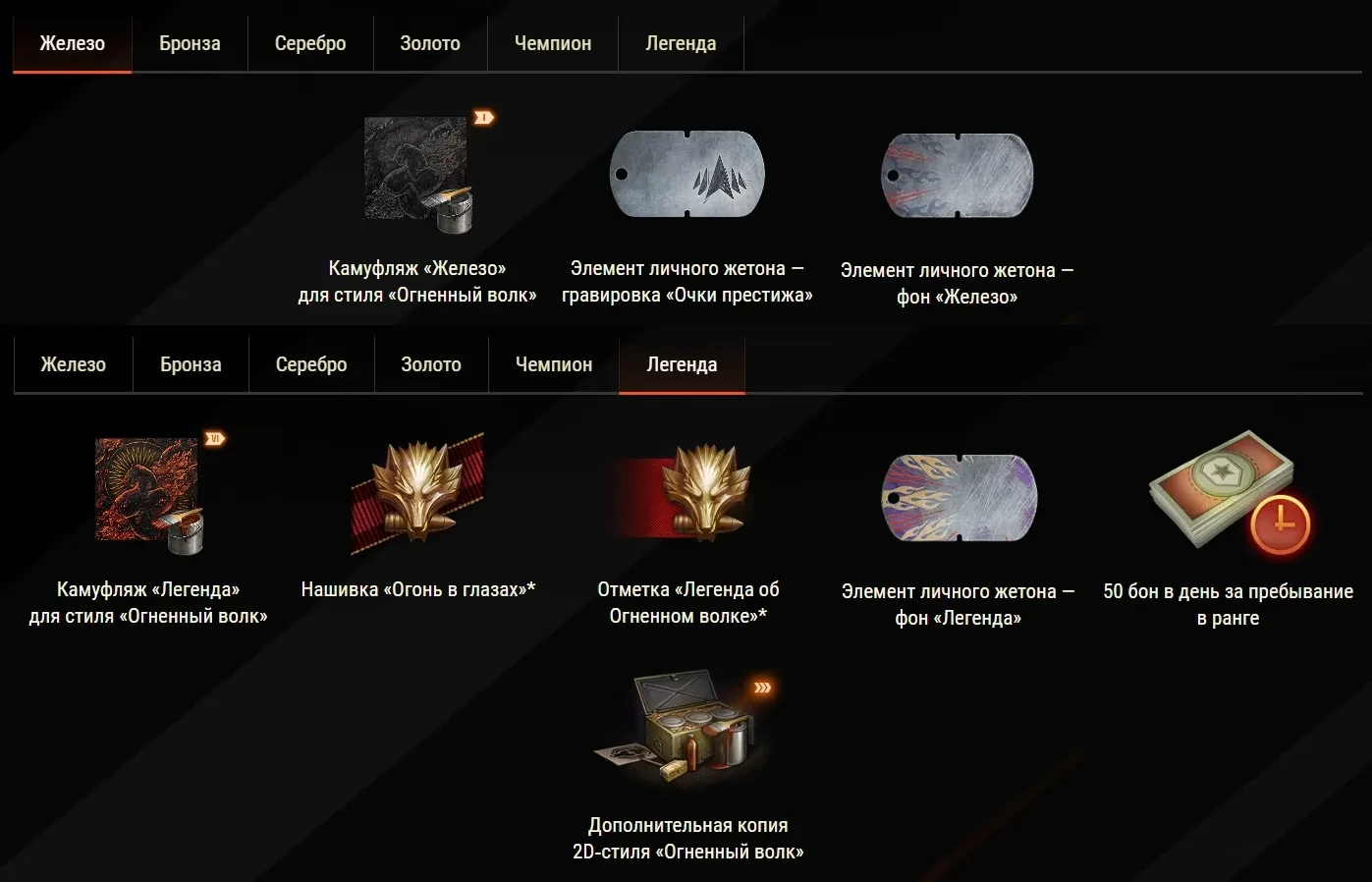Open the extra 2D-style copy crate icon
Image resolution: width=1372 pixels, height=882 pixels.
[x=686, y=729]
